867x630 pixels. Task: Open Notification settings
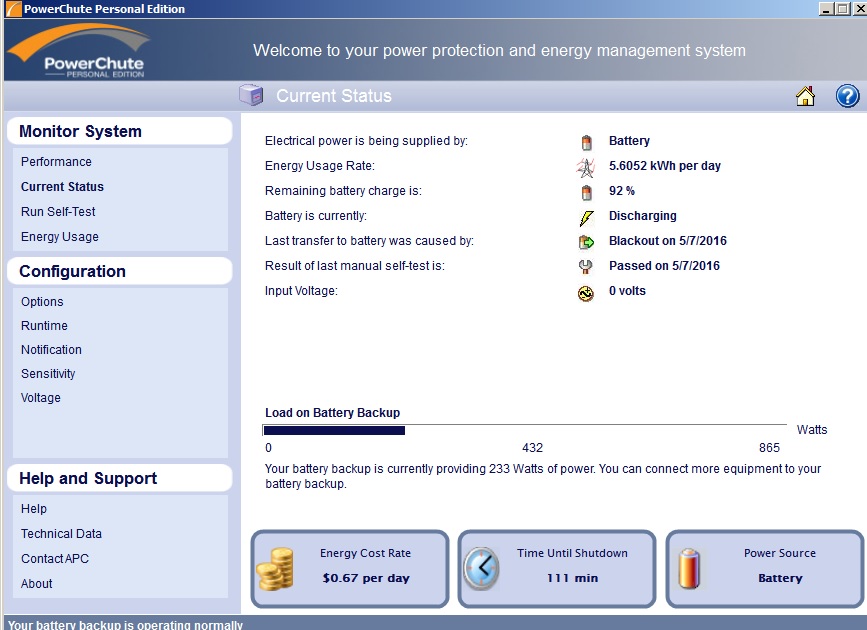click(x=51, y=350)
